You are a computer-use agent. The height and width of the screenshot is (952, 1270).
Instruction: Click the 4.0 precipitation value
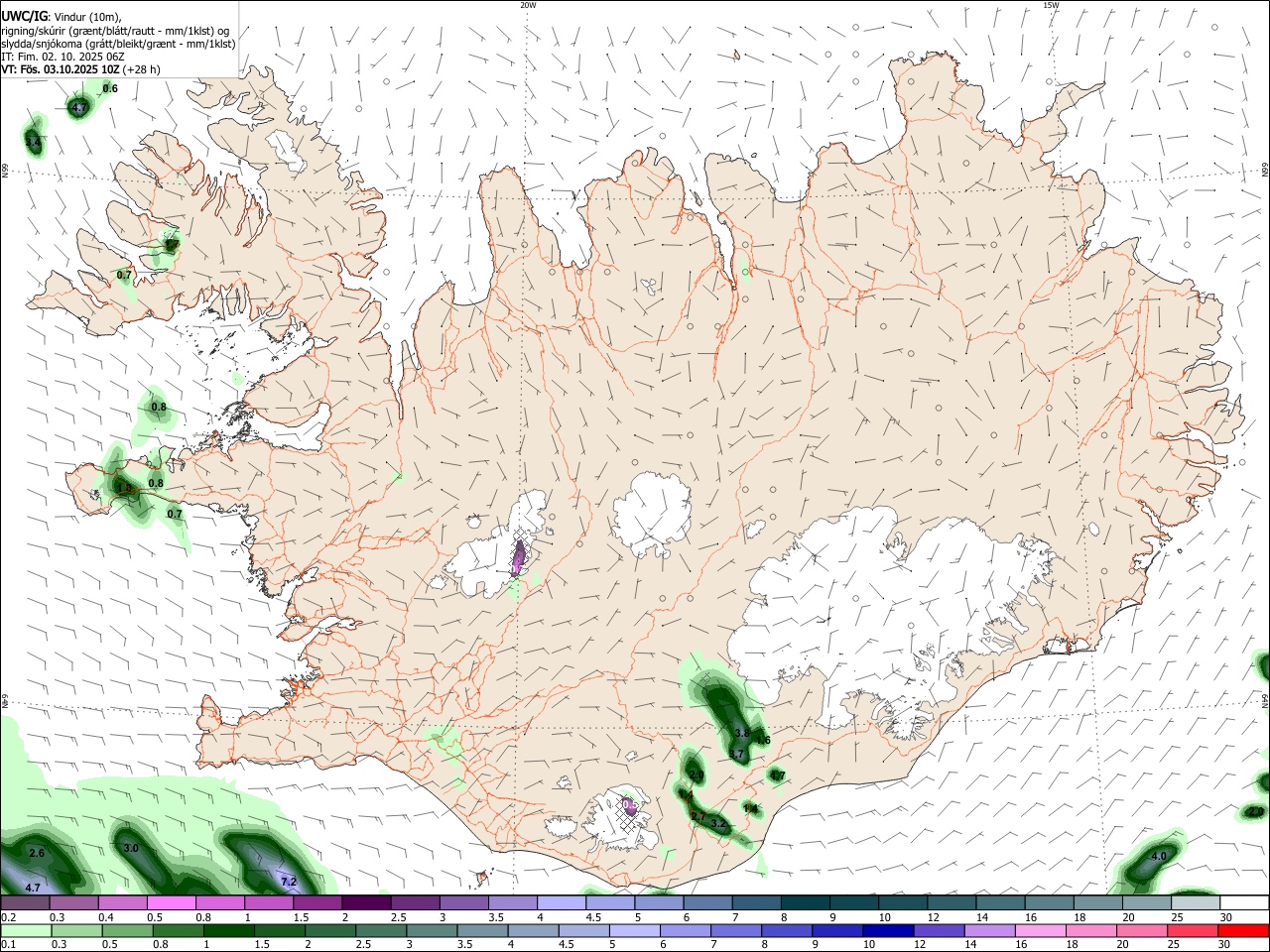click(x=1159, y=856)
